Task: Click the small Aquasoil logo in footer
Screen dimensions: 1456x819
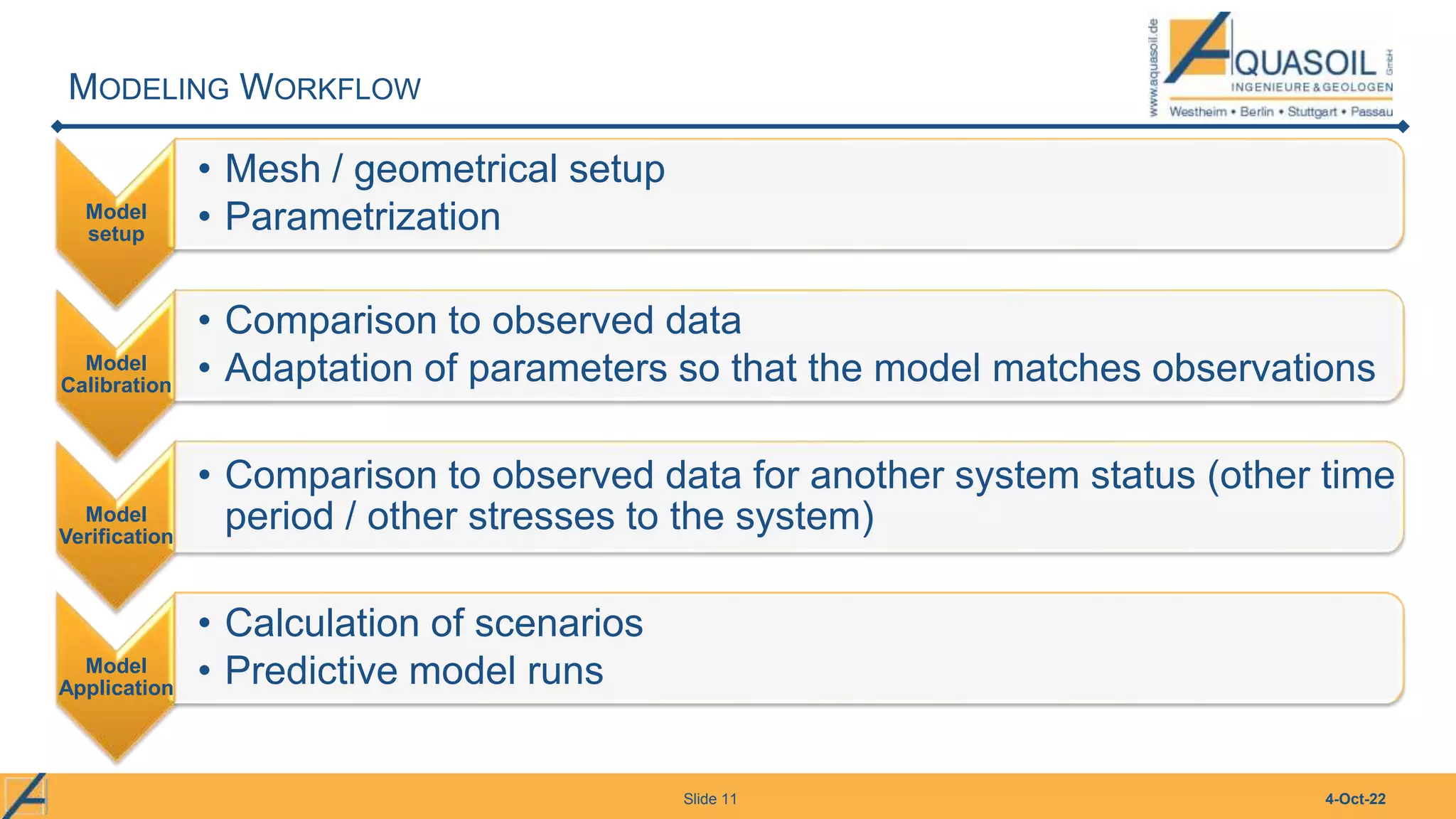Action: (x=25, y=796)
